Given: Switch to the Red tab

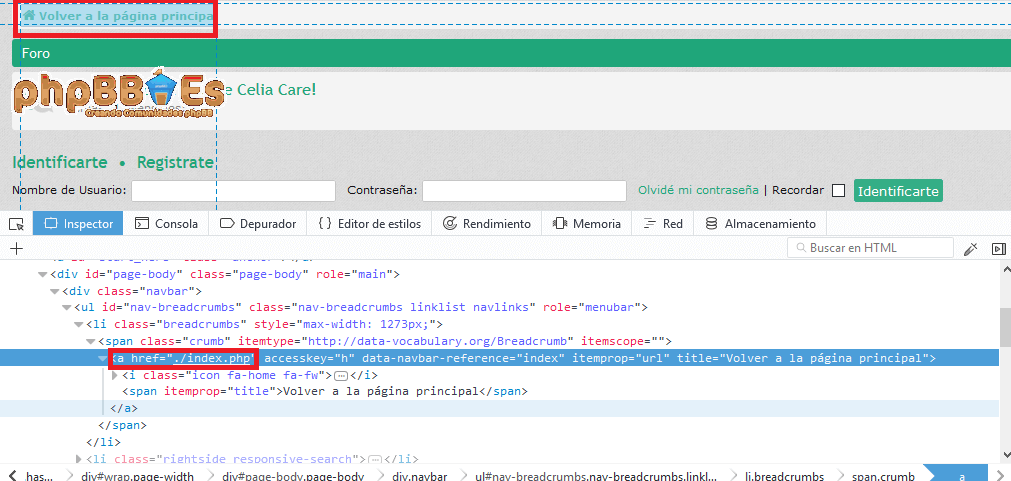Looking at the screenshot, I should pos(663,224).
